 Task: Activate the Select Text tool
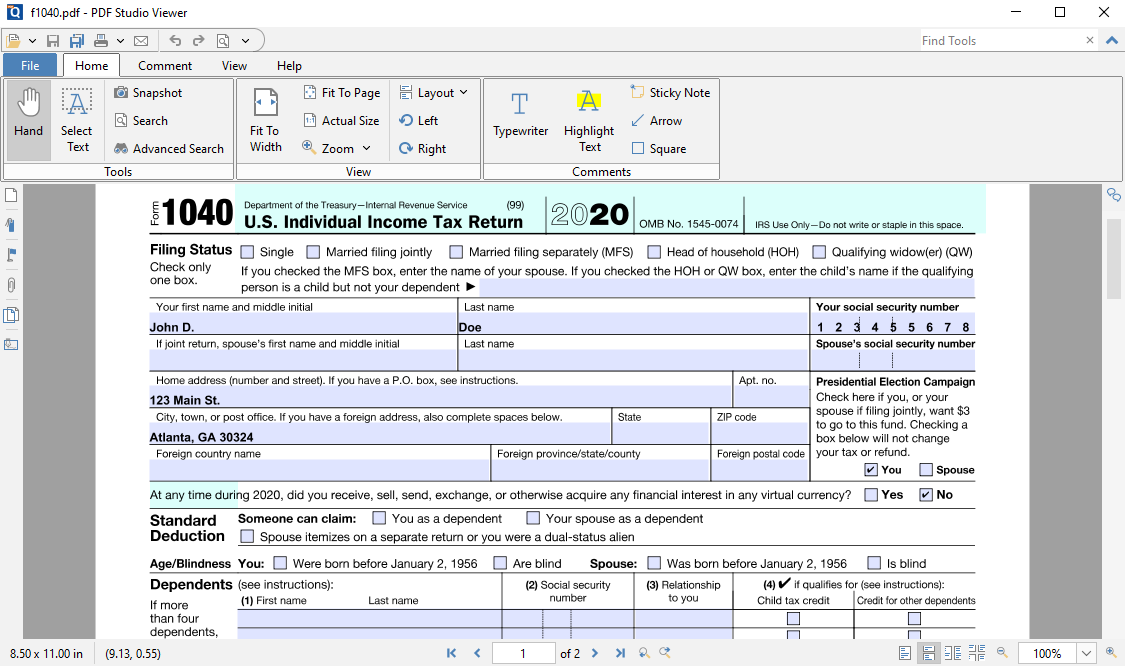coord(76,119)
